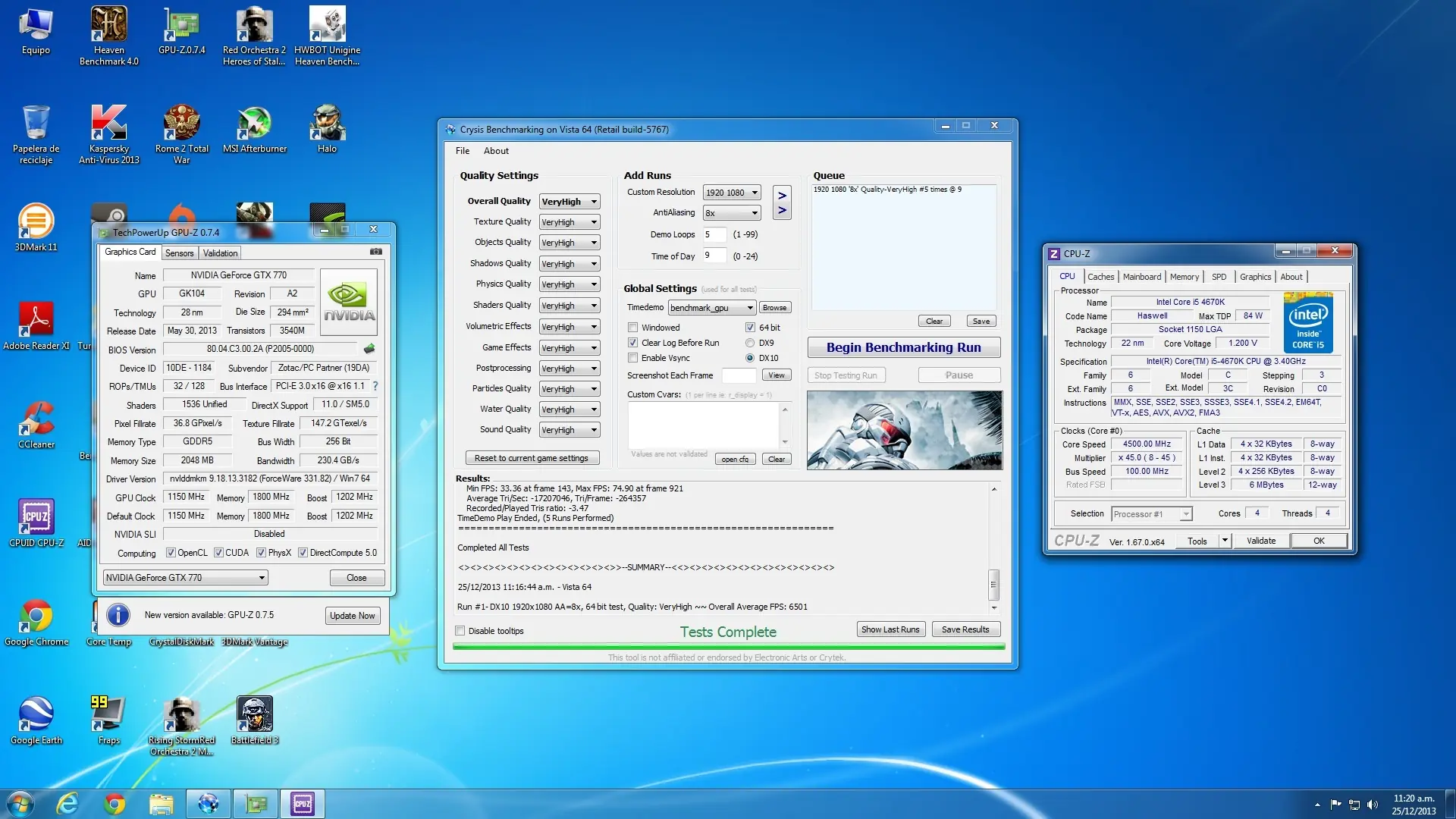
Task: Click Update Now in GPU-Z notice
Action: [353, 616]
